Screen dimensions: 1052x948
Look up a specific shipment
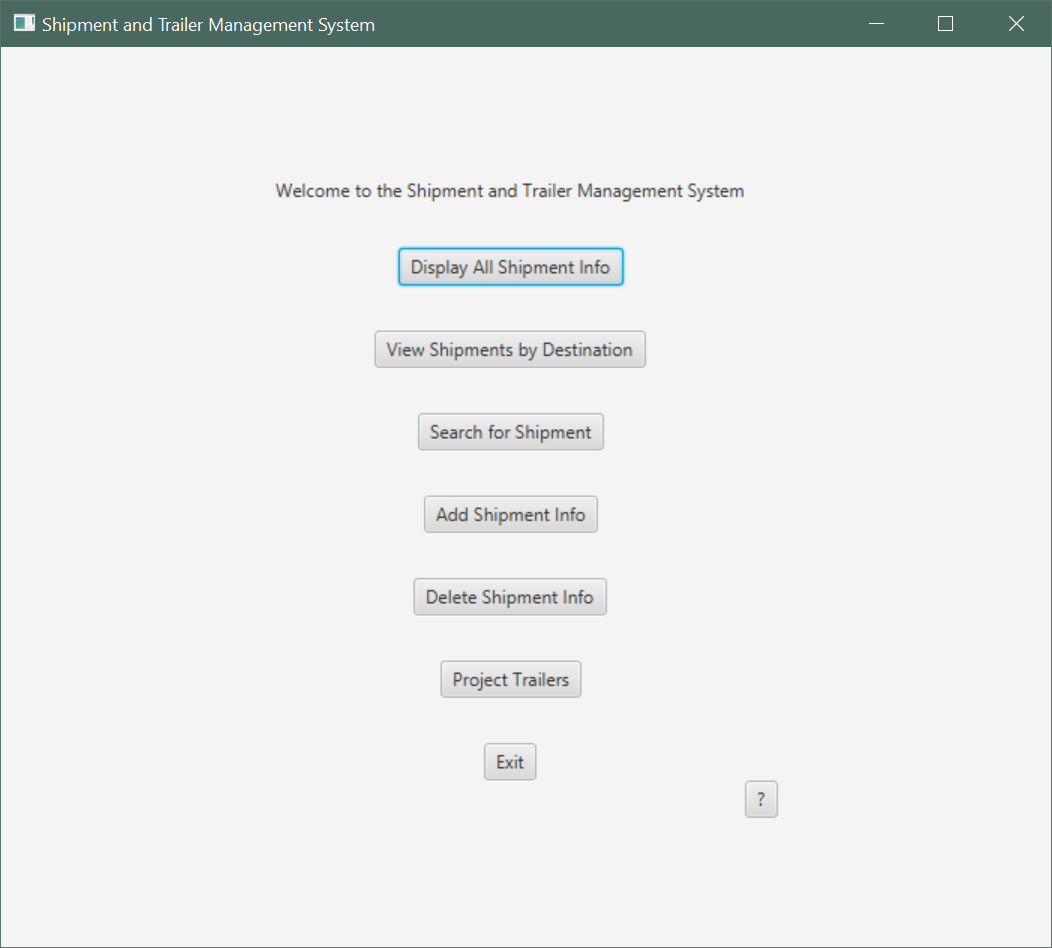510,432
